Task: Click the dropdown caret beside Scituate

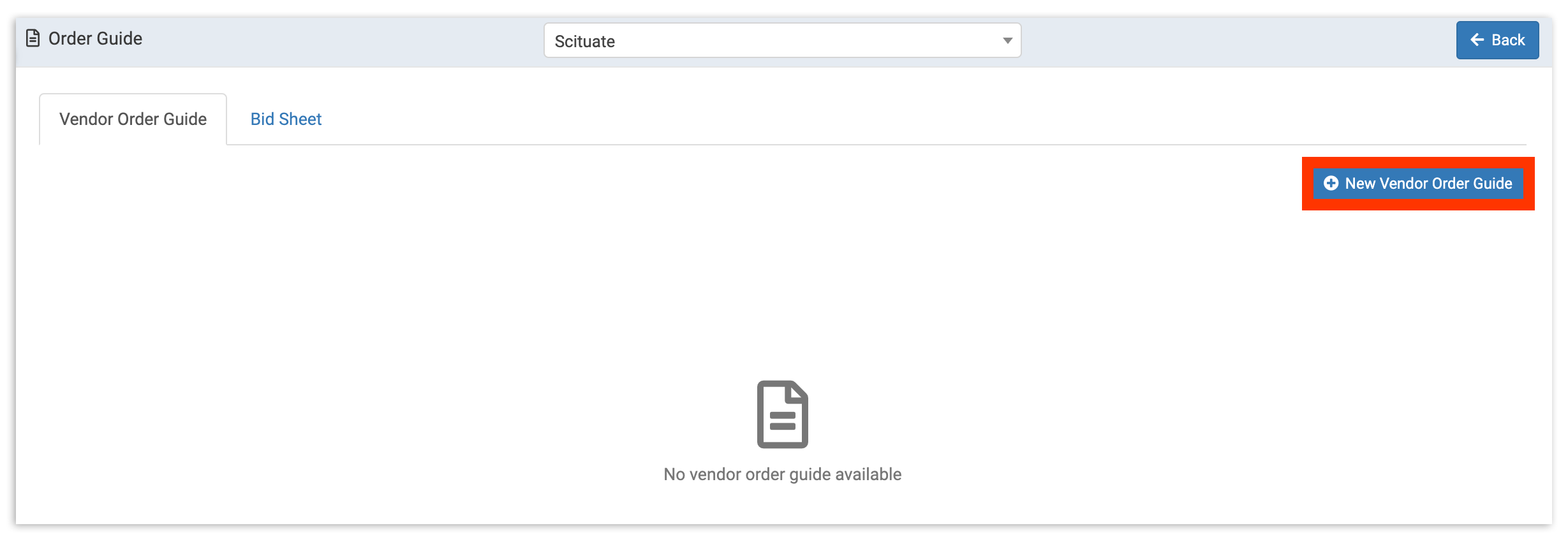Action: click(x=1008, y=41)
